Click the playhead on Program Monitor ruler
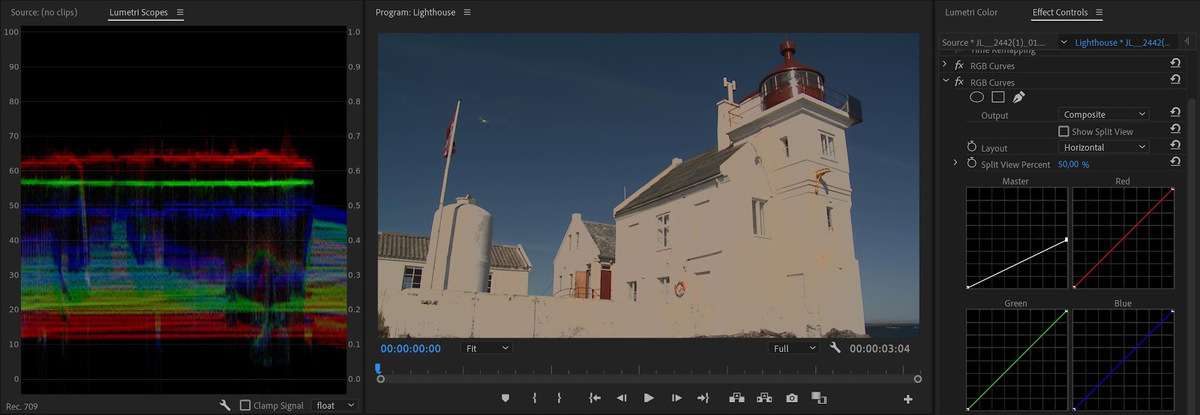Screen dimensions: 1200x415 point(378,368)
